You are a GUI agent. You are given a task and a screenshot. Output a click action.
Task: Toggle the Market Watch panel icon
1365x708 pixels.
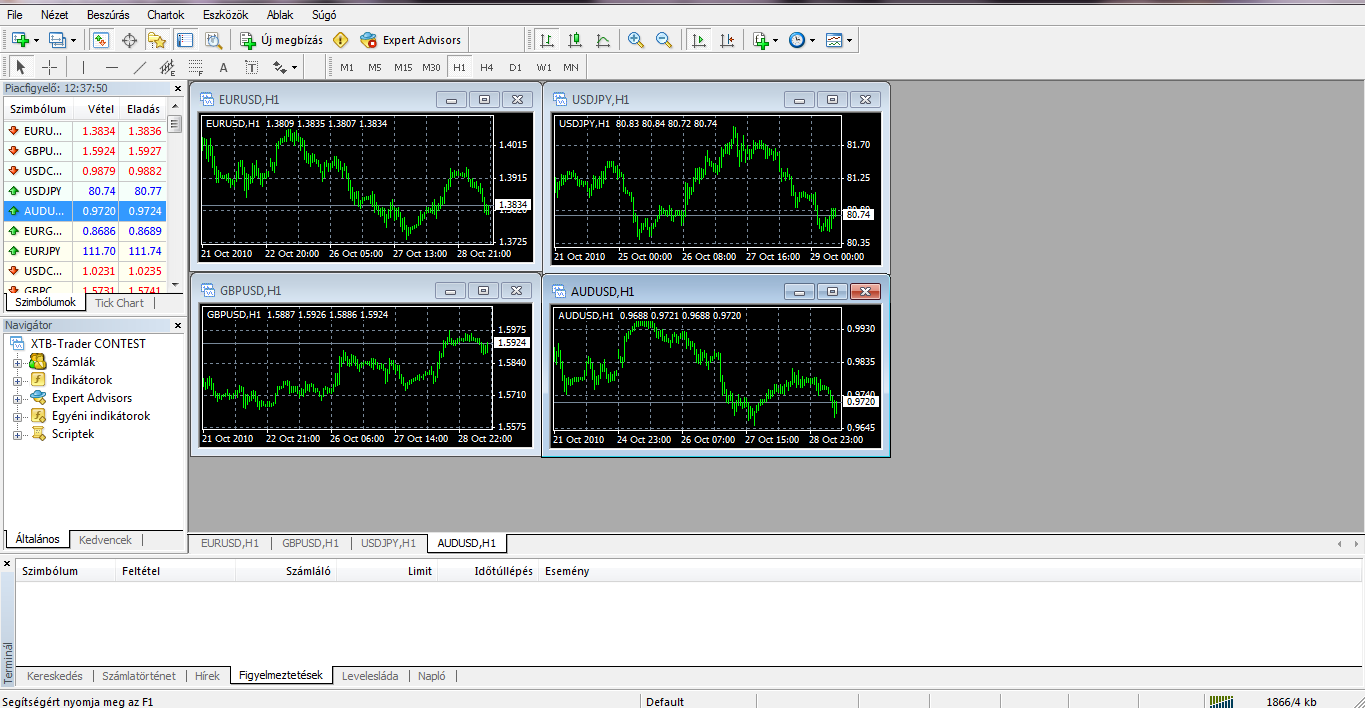(x=101, y=40)
